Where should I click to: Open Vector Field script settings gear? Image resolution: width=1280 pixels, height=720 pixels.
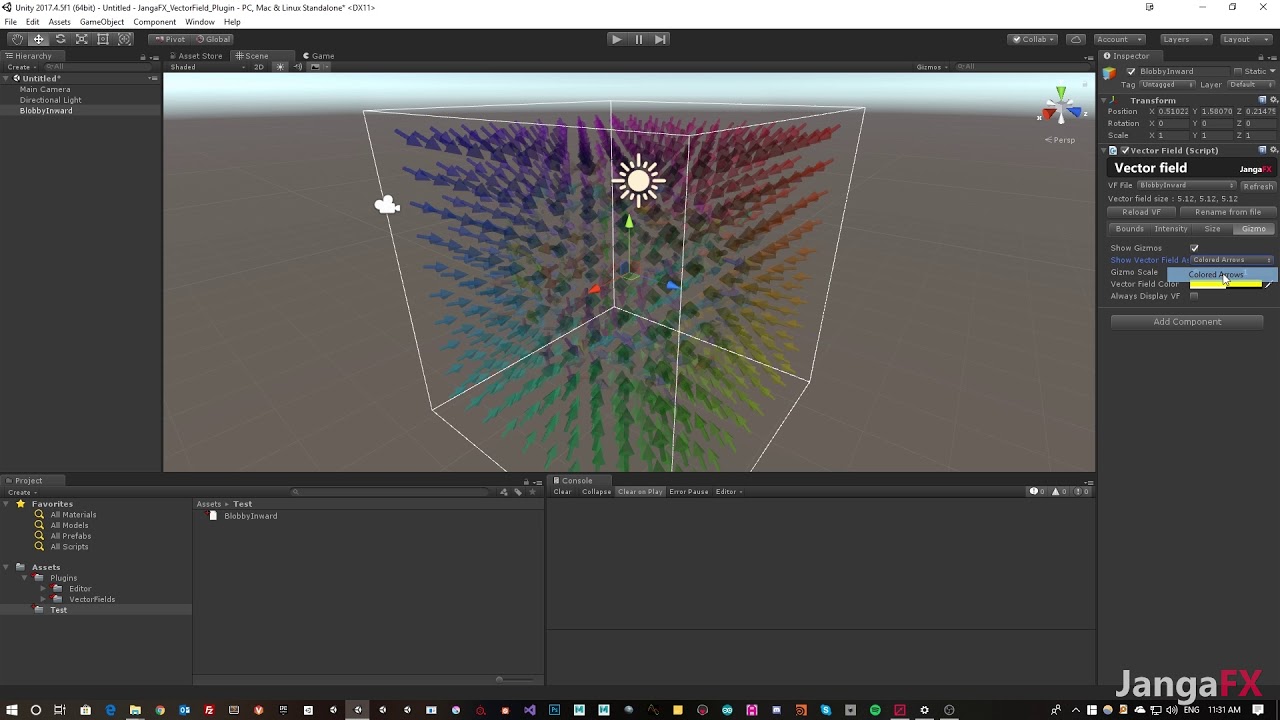tap(1273, 150)
